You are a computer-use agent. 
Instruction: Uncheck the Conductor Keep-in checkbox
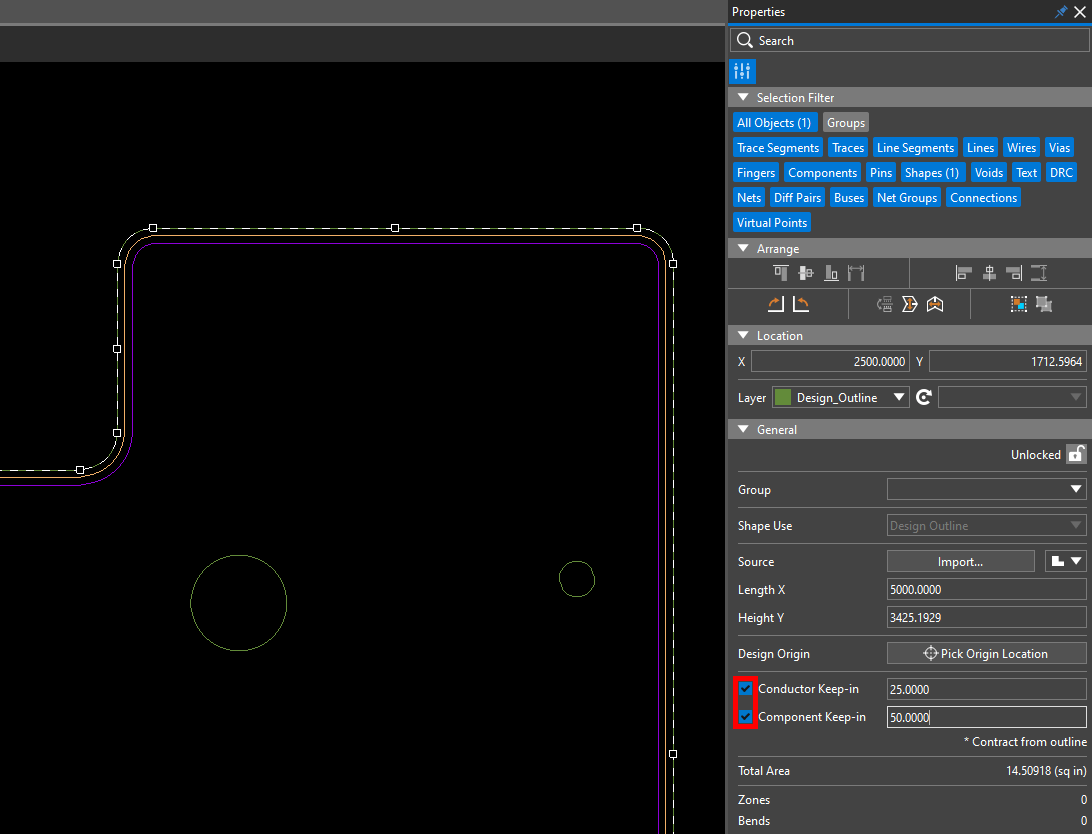coord(745,689)
